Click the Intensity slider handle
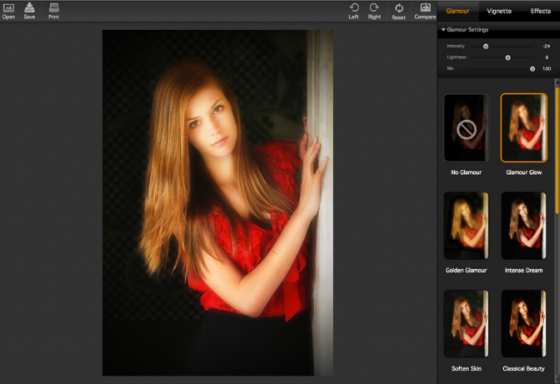The height and width of the screenshot is (384, 560). pos(486,46)
